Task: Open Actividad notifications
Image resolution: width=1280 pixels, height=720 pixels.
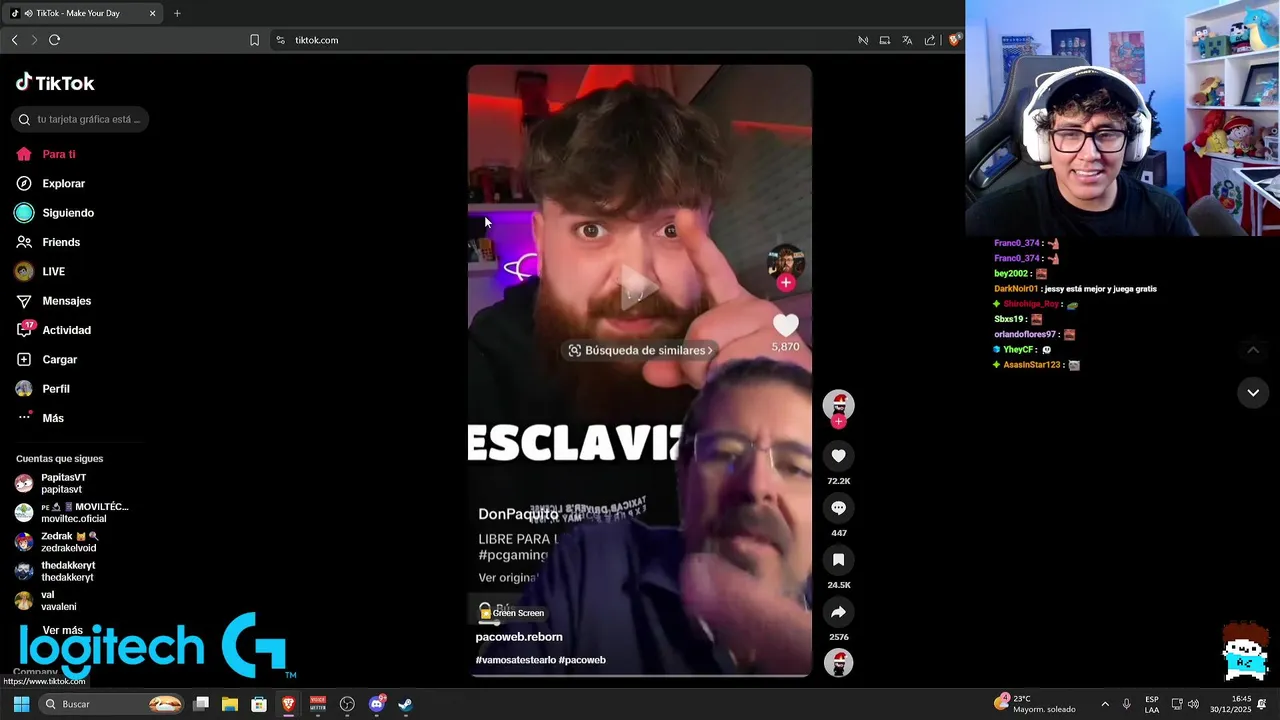Action: tap(53, 330)
